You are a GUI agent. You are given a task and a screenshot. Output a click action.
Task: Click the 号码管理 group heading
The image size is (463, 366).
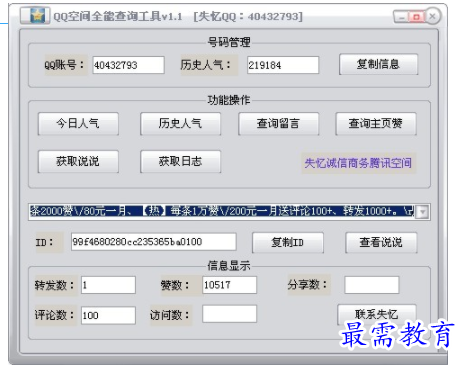[229, 42]
